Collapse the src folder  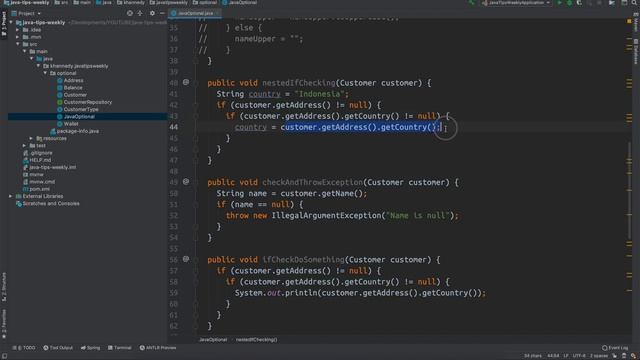click(x=18, y=44)
